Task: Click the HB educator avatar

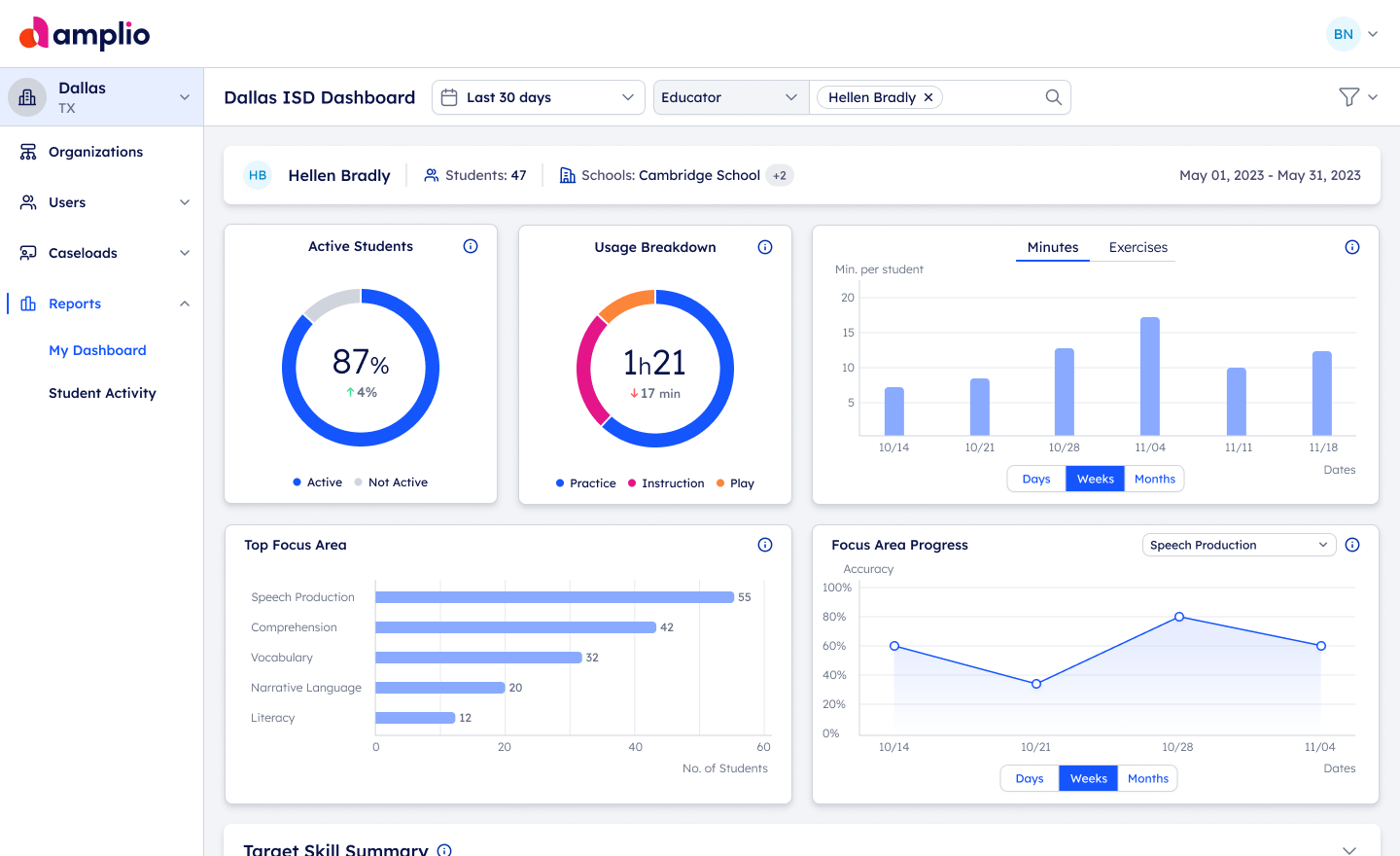Action: [x=258, y=175]
